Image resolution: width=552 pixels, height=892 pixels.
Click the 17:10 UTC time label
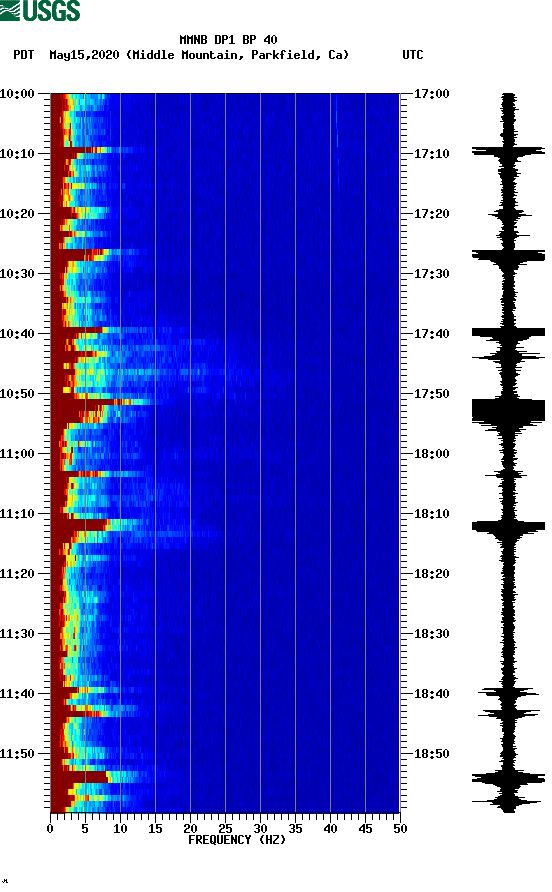point(432,154)
